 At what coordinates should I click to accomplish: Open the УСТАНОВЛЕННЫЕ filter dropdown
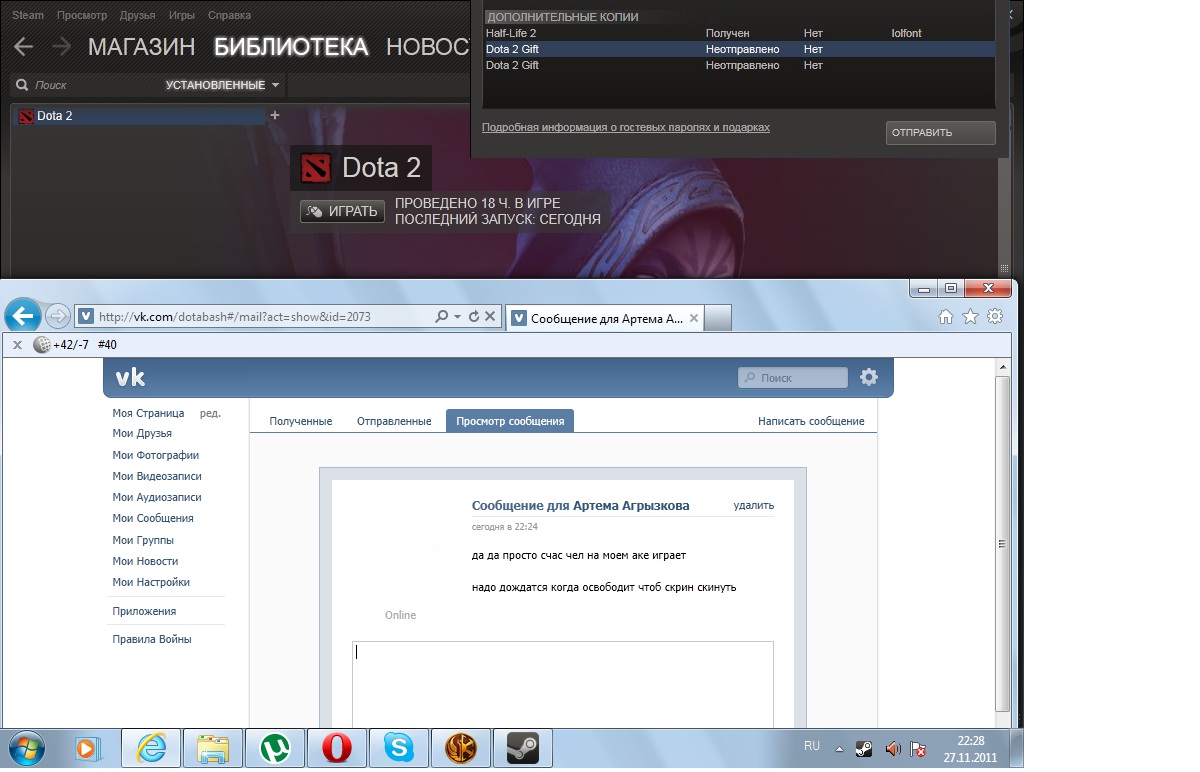[x=224, y=85]
